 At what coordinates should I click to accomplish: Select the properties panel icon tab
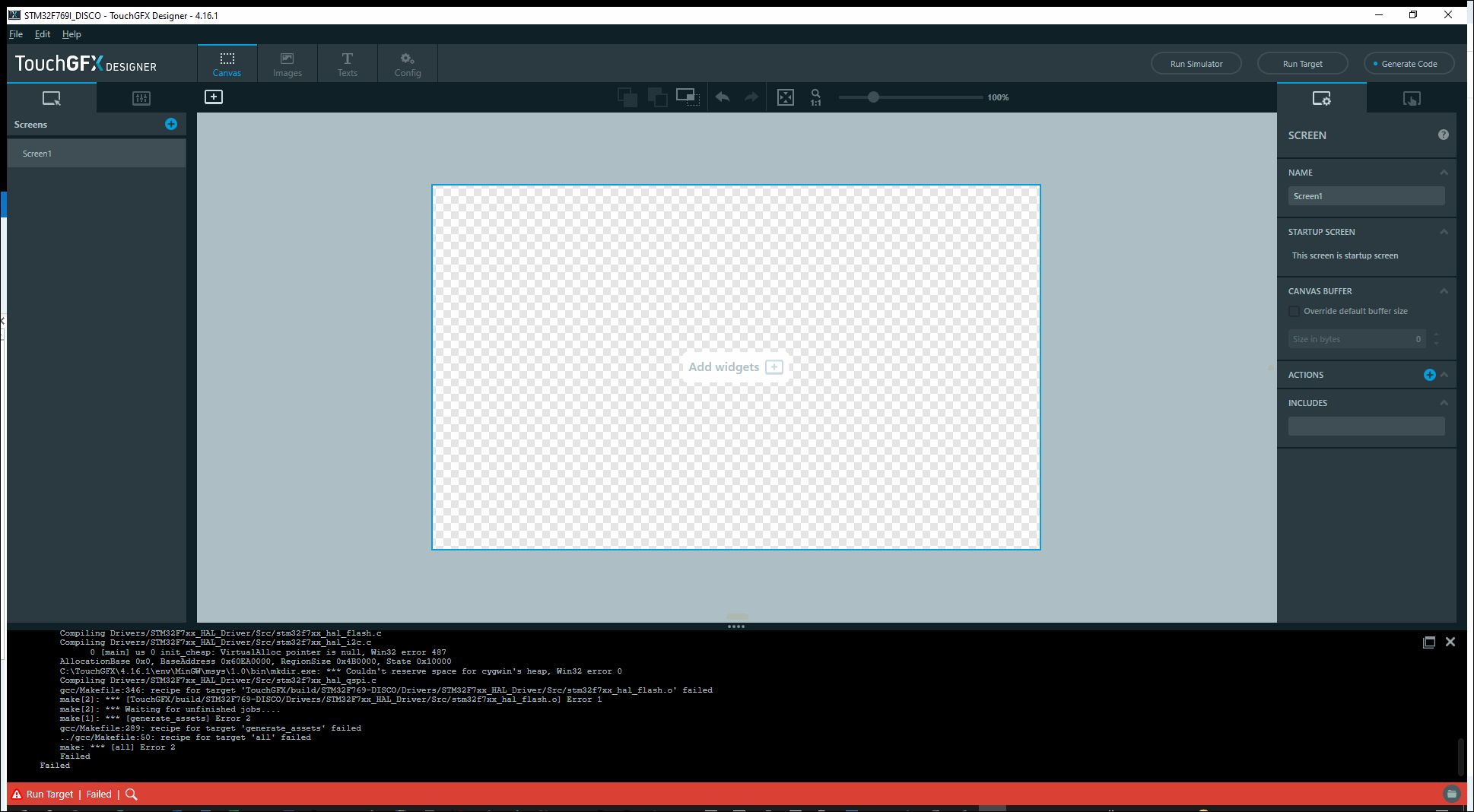click(x=1322, y=98)
